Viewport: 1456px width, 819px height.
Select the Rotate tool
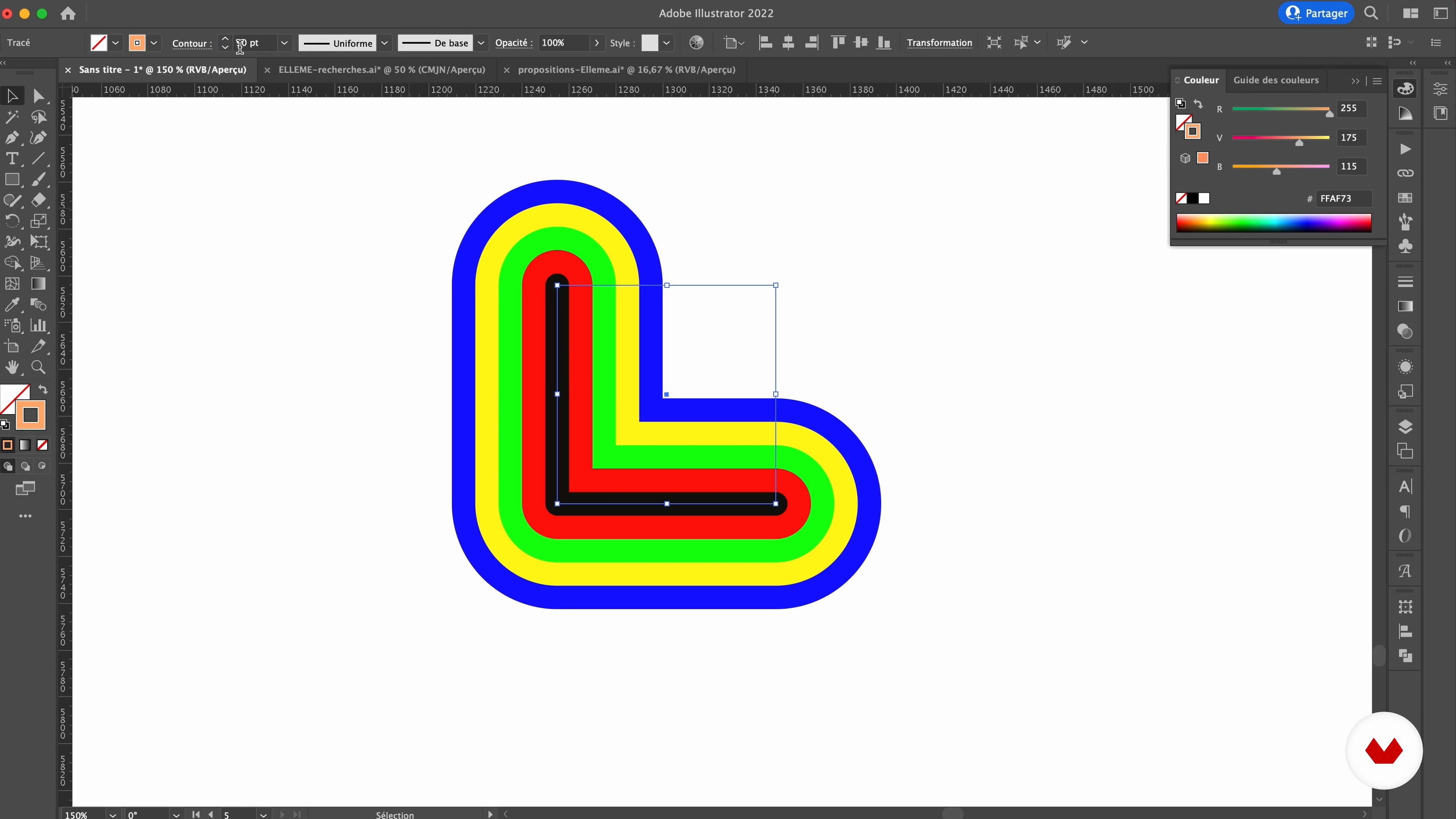(x=12, y=221)
